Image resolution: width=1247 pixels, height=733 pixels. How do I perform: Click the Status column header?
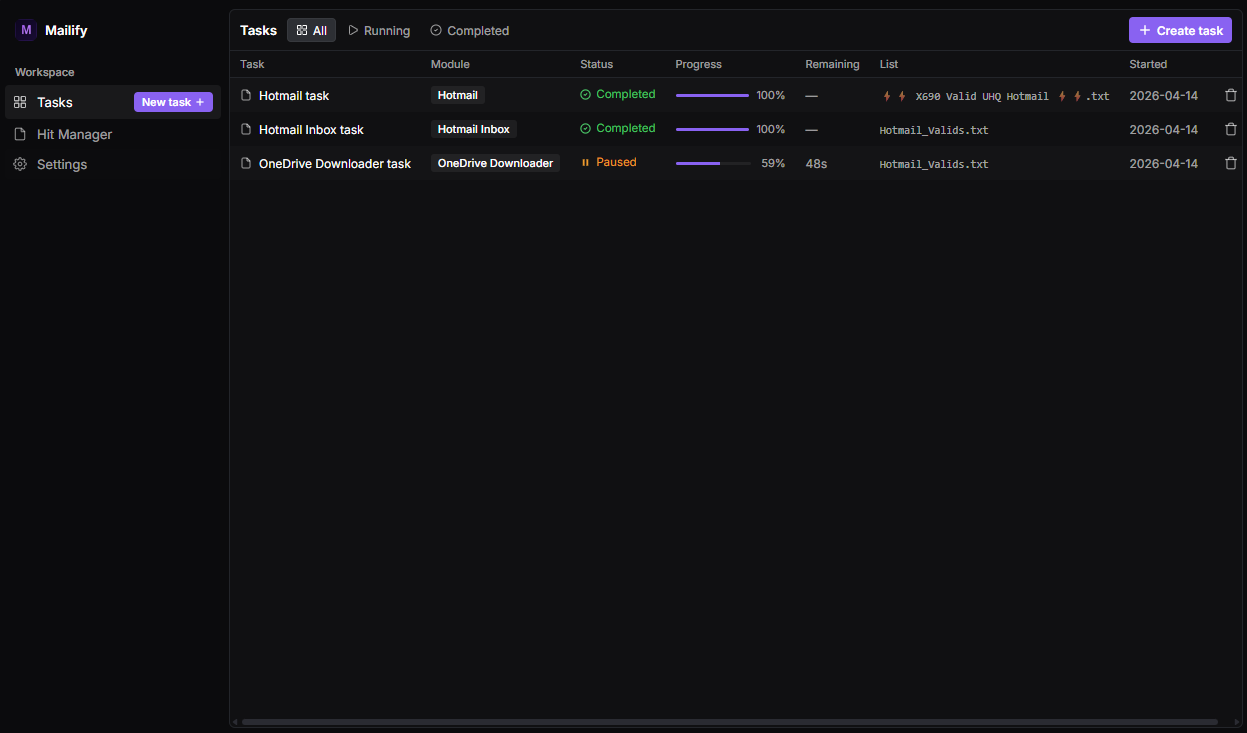(x=596, y=64)
